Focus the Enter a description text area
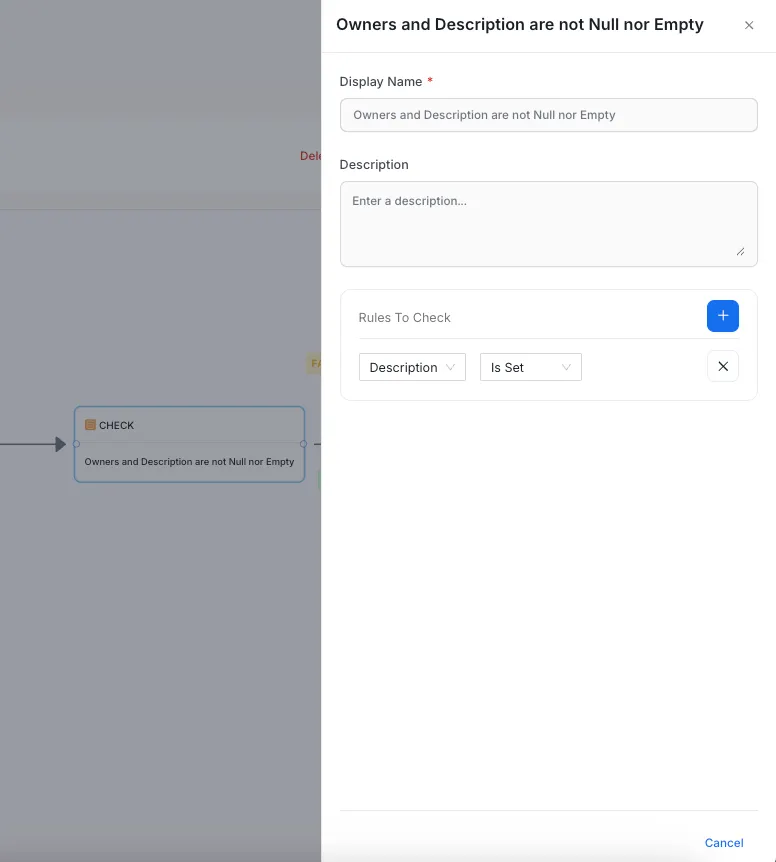The height and width of the screenshot is (862, 776). point(548,224)
